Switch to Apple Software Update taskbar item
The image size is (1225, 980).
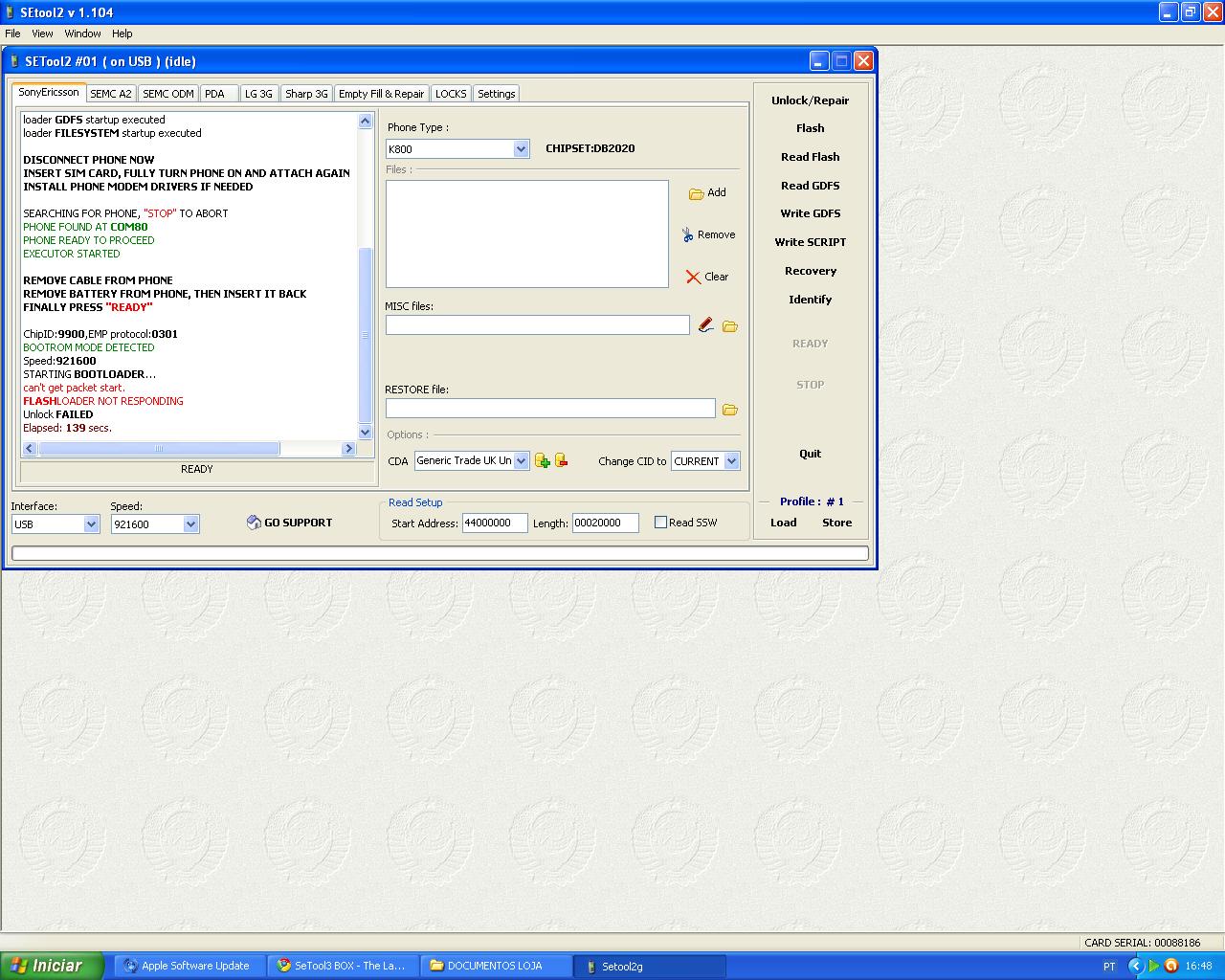pyautogui.click(x=190, y=966)
